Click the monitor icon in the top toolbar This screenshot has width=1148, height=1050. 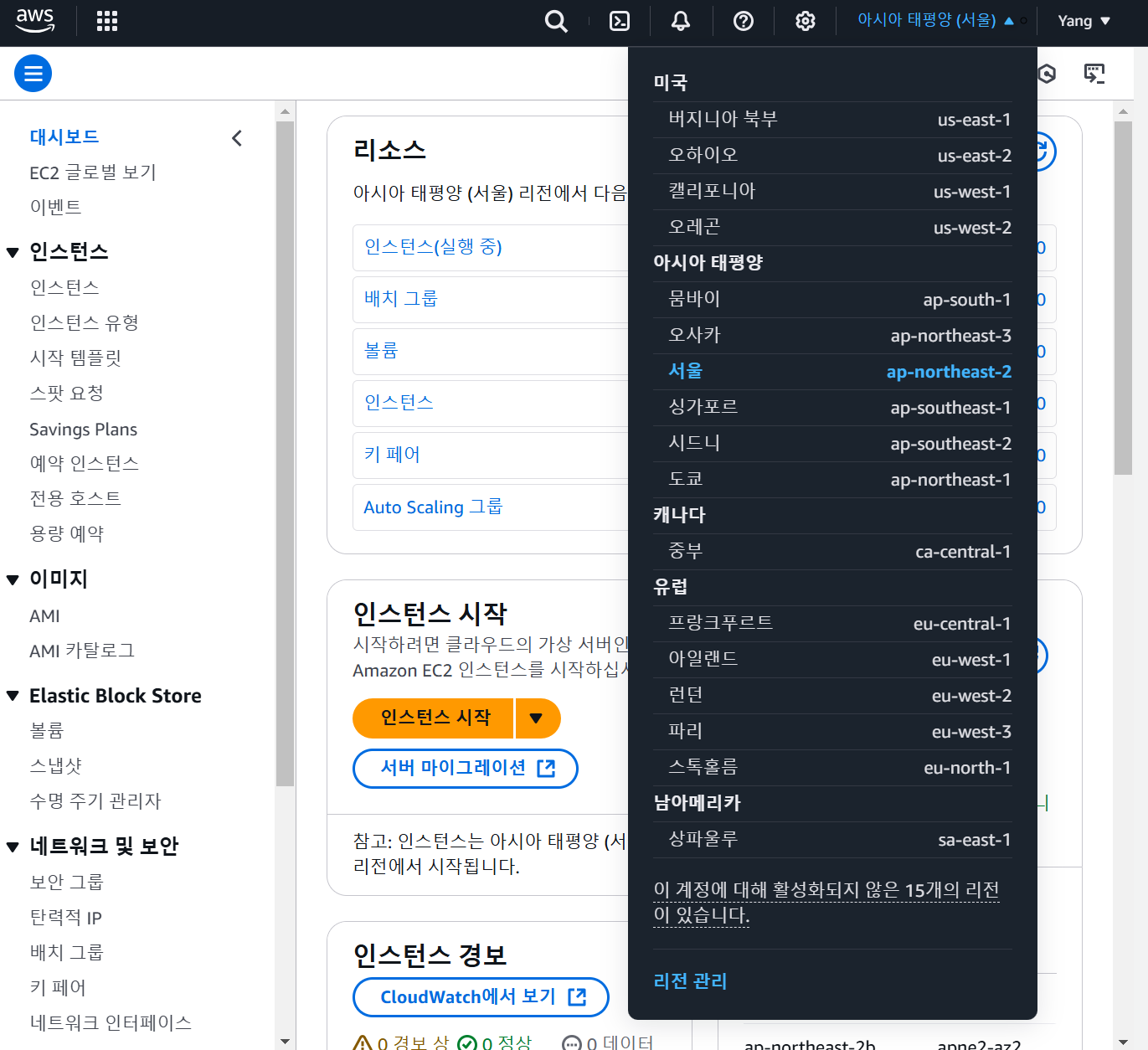click(1094, 74)
